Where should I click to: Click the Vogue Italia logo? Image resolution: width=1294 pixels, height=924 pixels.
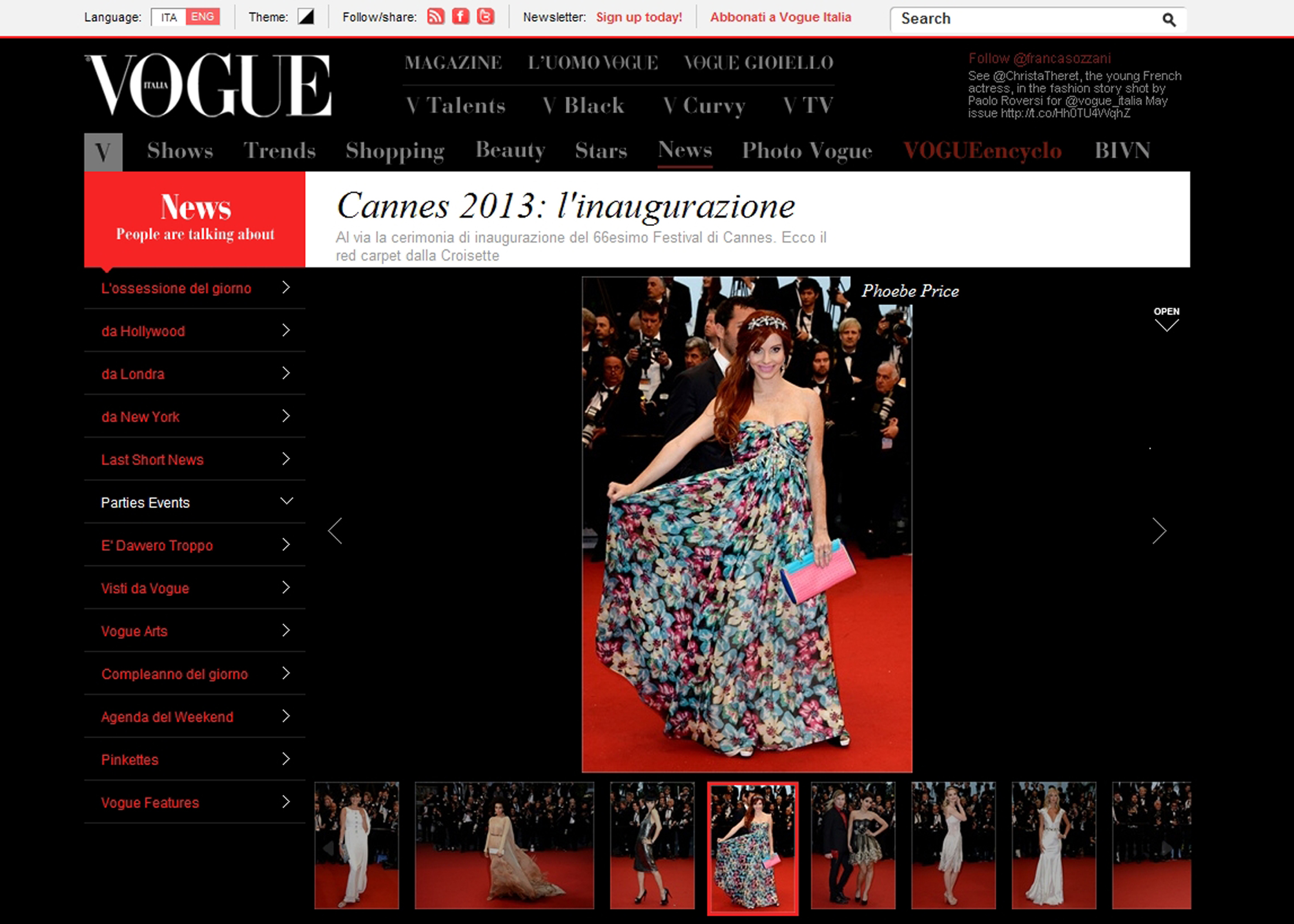[x=209, y=86]
